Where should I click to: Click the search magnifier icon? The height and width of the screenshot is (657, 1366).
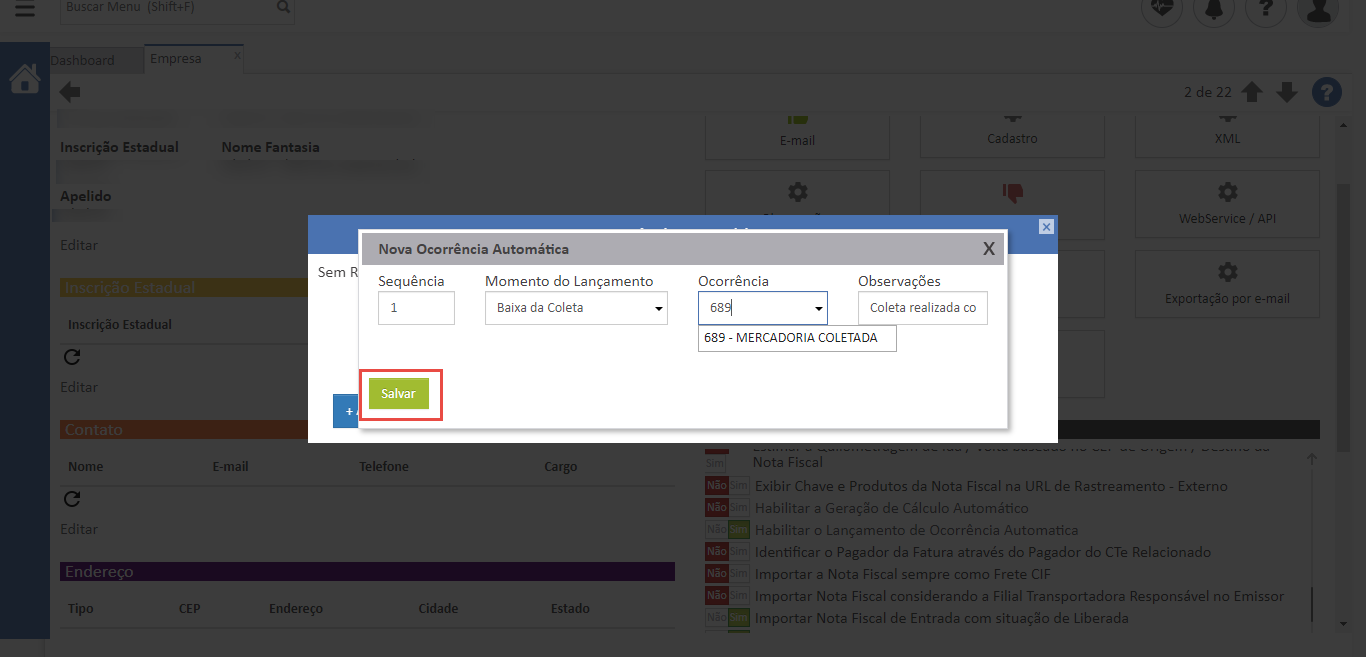[284, 8]
